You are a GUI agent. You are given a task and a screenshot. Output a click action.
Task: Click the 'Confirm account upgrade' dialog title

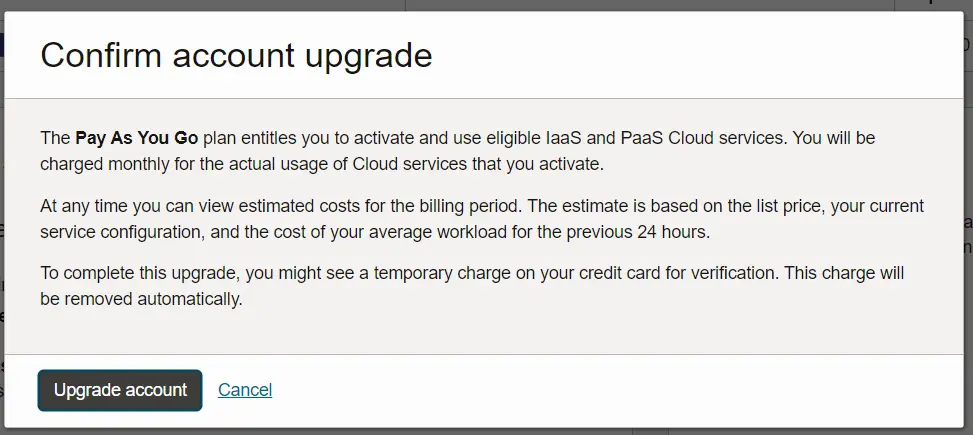[236, 55]
